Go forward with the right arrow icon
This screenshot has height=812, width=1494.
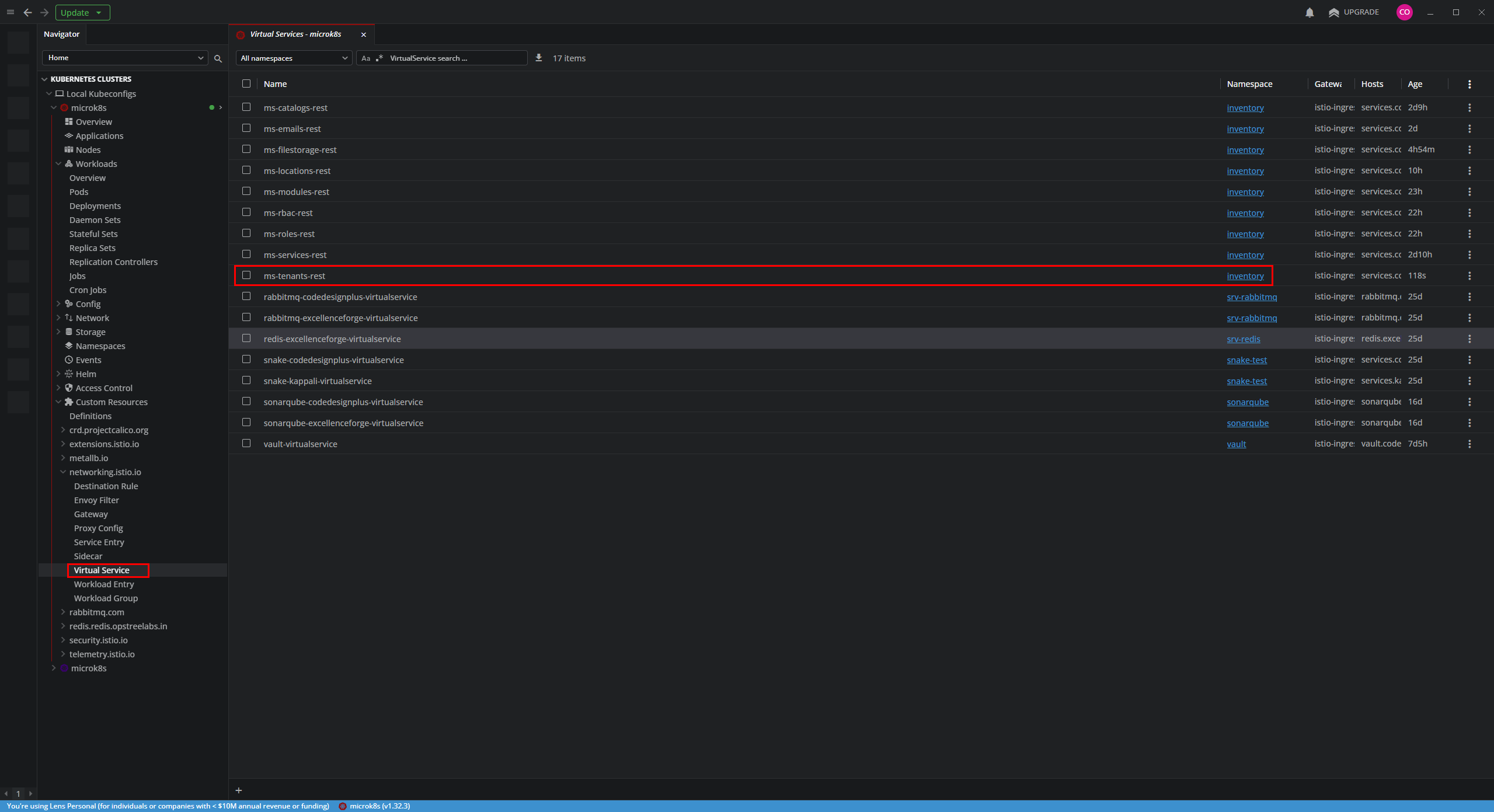tap(44, 12)
